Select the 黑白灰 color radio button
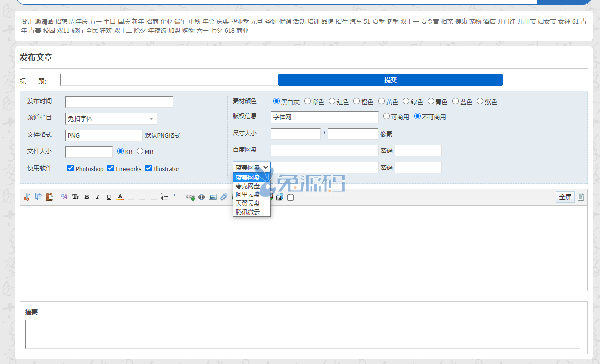The width and height of the screenshot is (600, 364). [276, 101]
